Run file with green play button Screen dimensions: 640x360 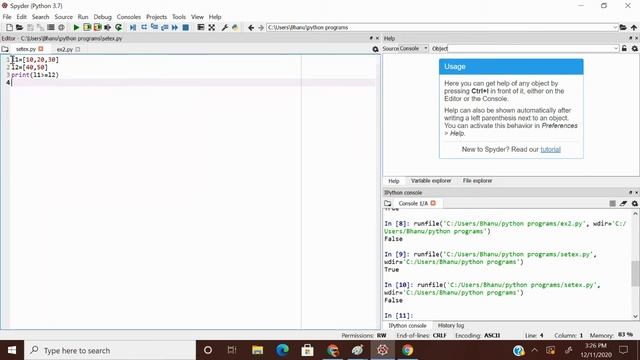[76, 27]
